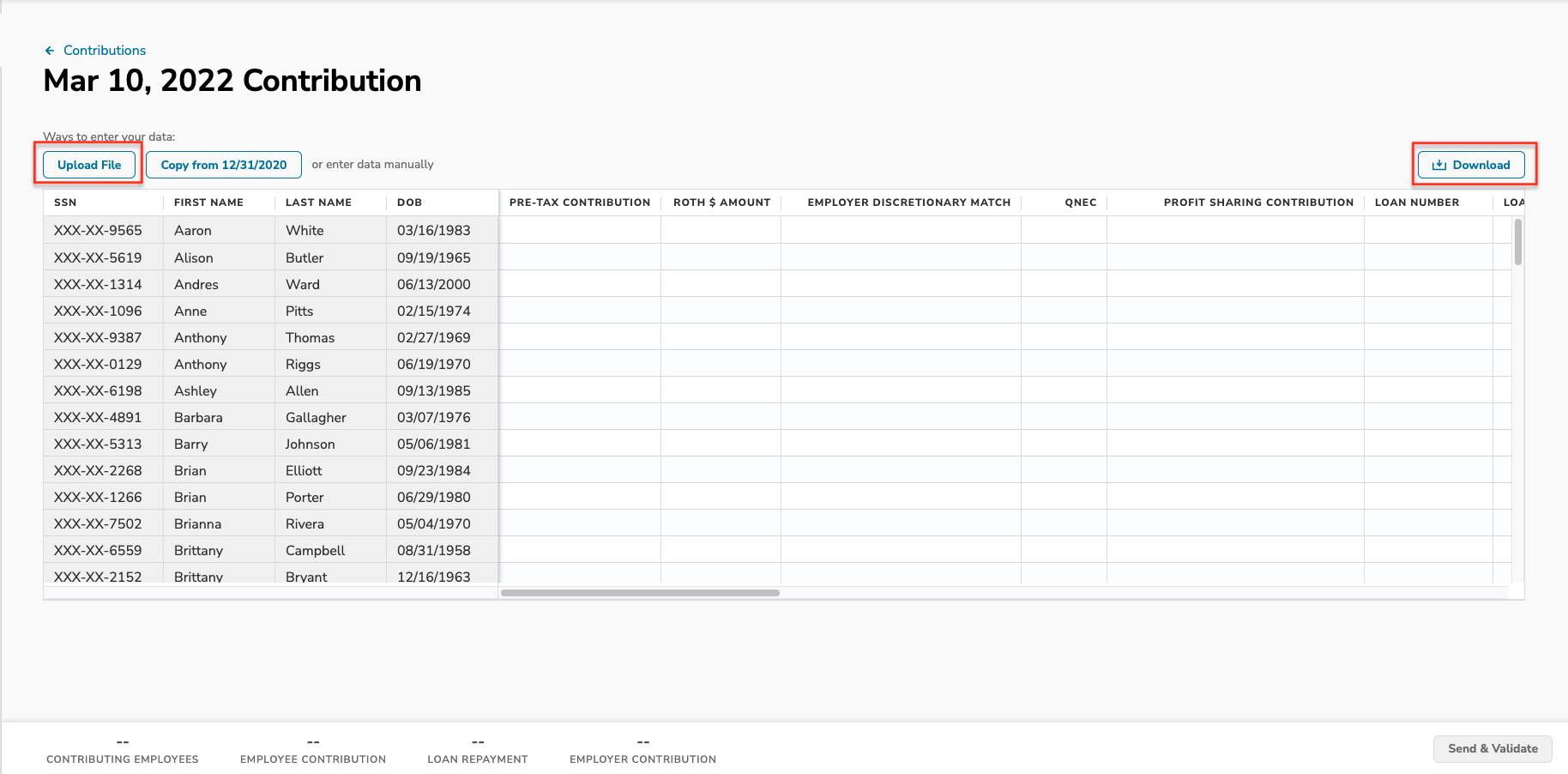Select Roth amount cell for Brittany Campbell
The height and width of the screenshot is (774, 1568).
721,550
